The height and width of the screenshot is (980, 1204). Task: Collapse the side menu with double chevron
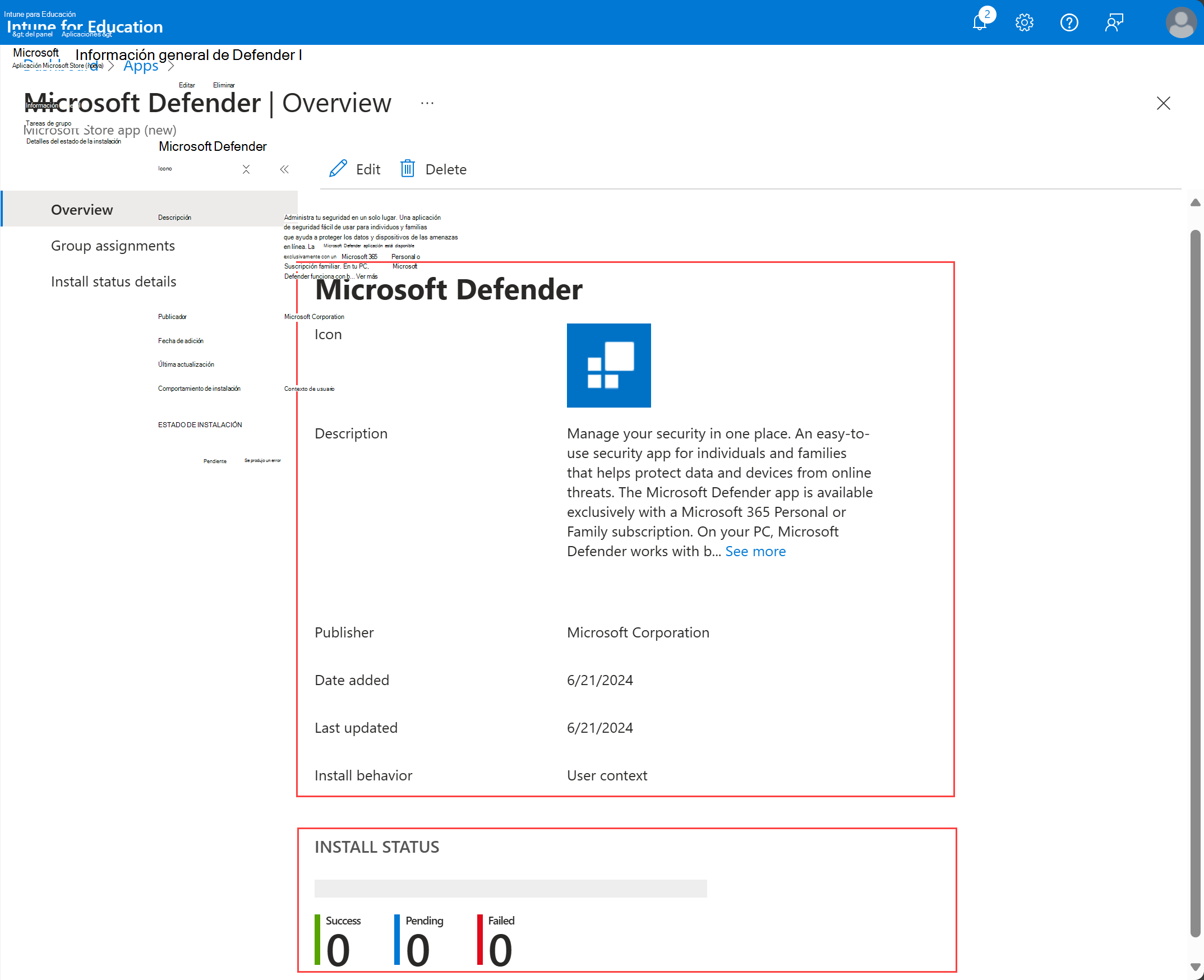[285, 169]
